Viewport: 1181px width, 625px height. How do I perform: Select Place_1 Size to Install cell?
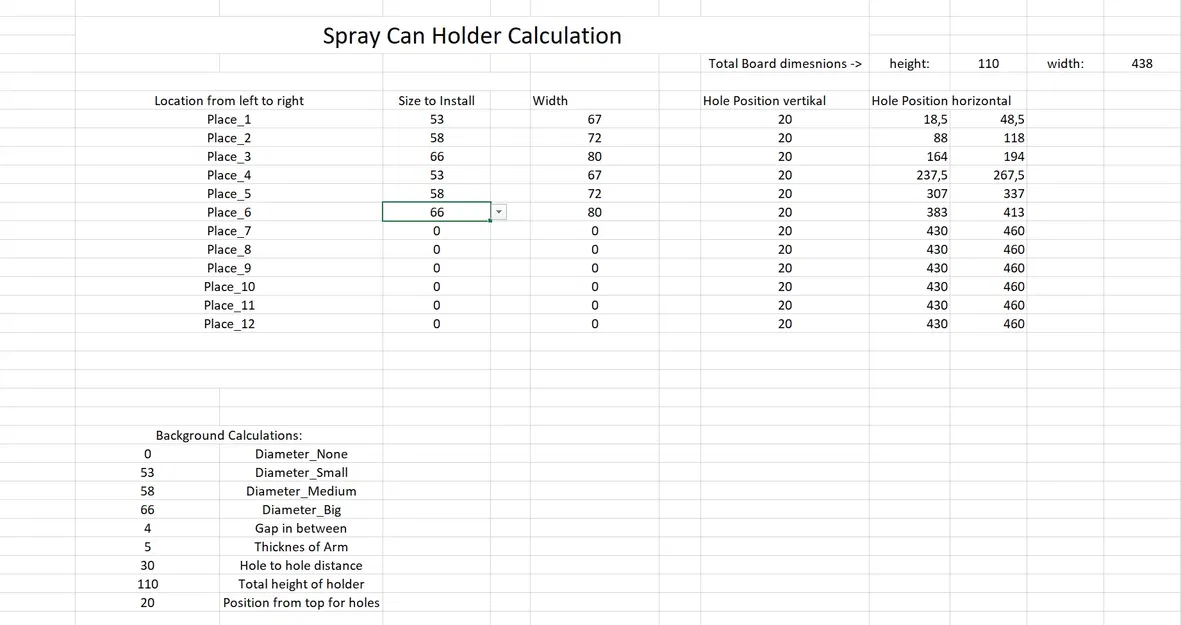point(437,119)
